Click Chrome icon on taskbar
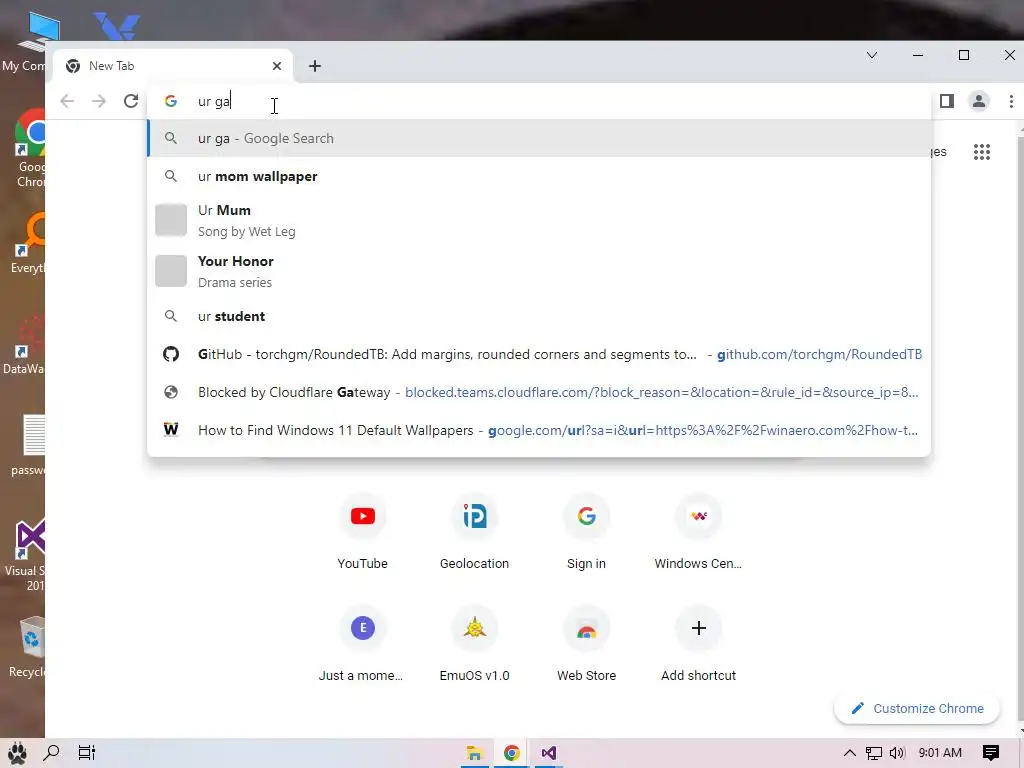 (x=511, y=753)
